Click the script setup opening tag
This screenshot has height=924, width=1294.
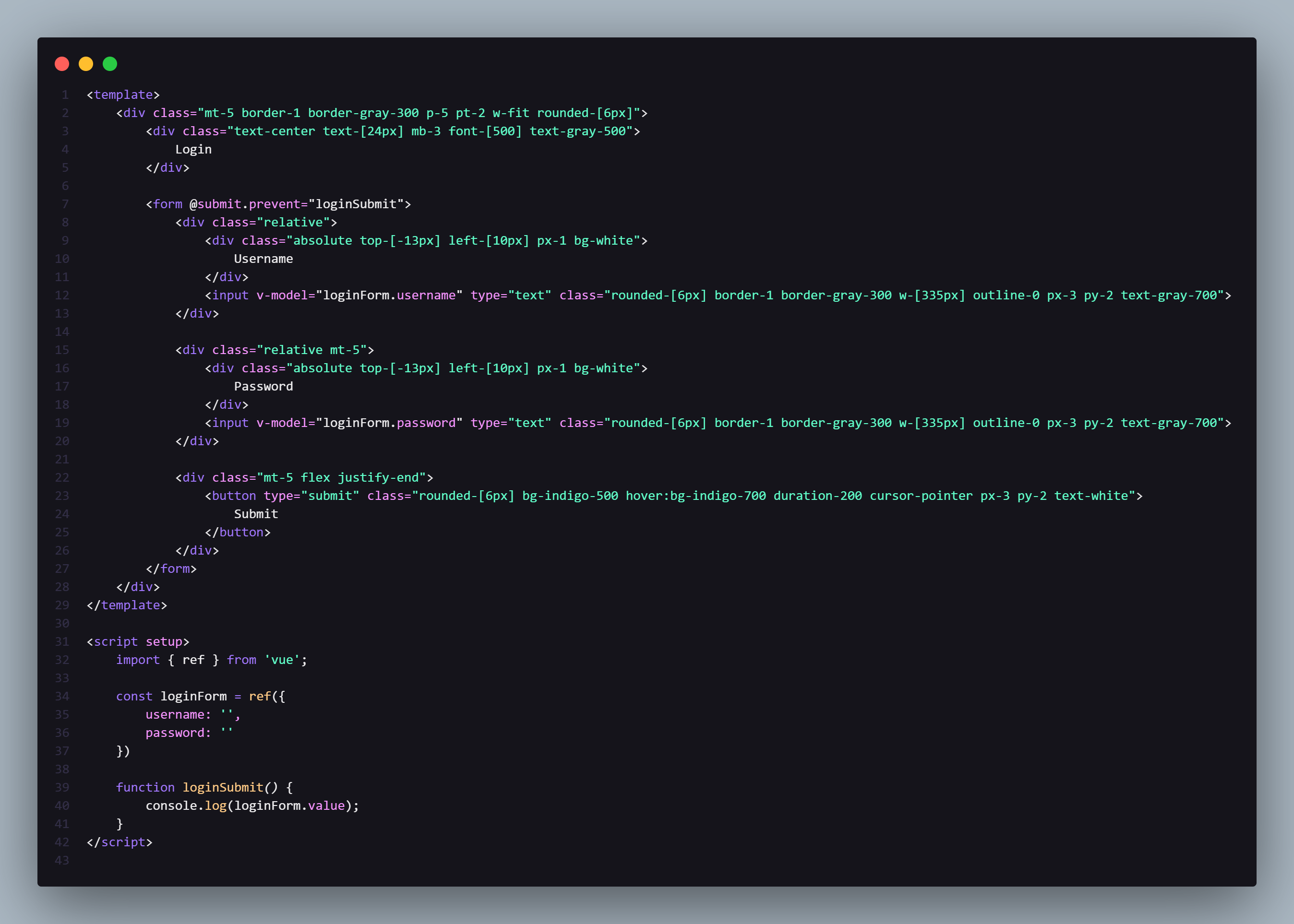138,642
